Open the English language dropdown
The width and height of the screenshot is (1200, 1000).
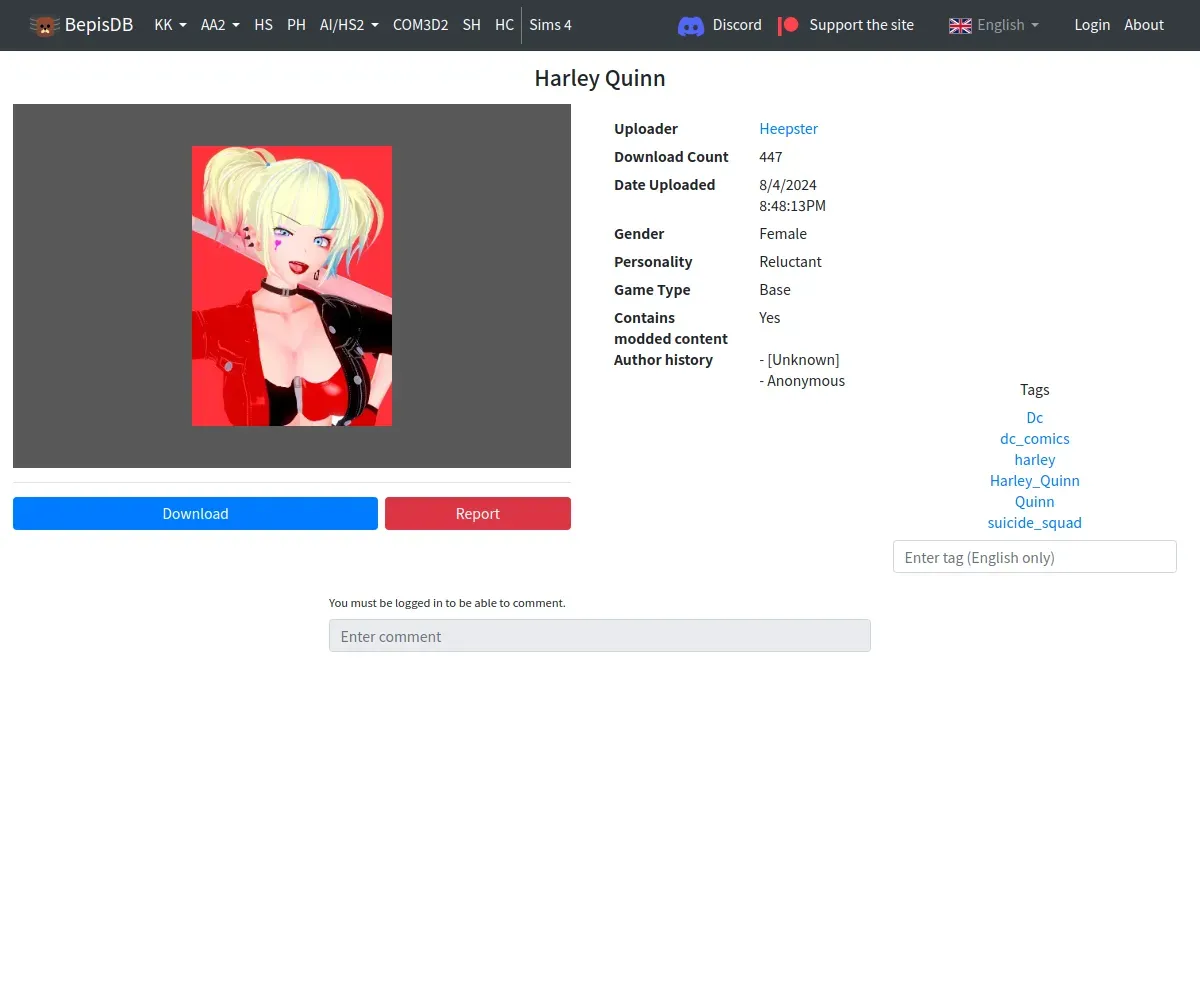1008,25
